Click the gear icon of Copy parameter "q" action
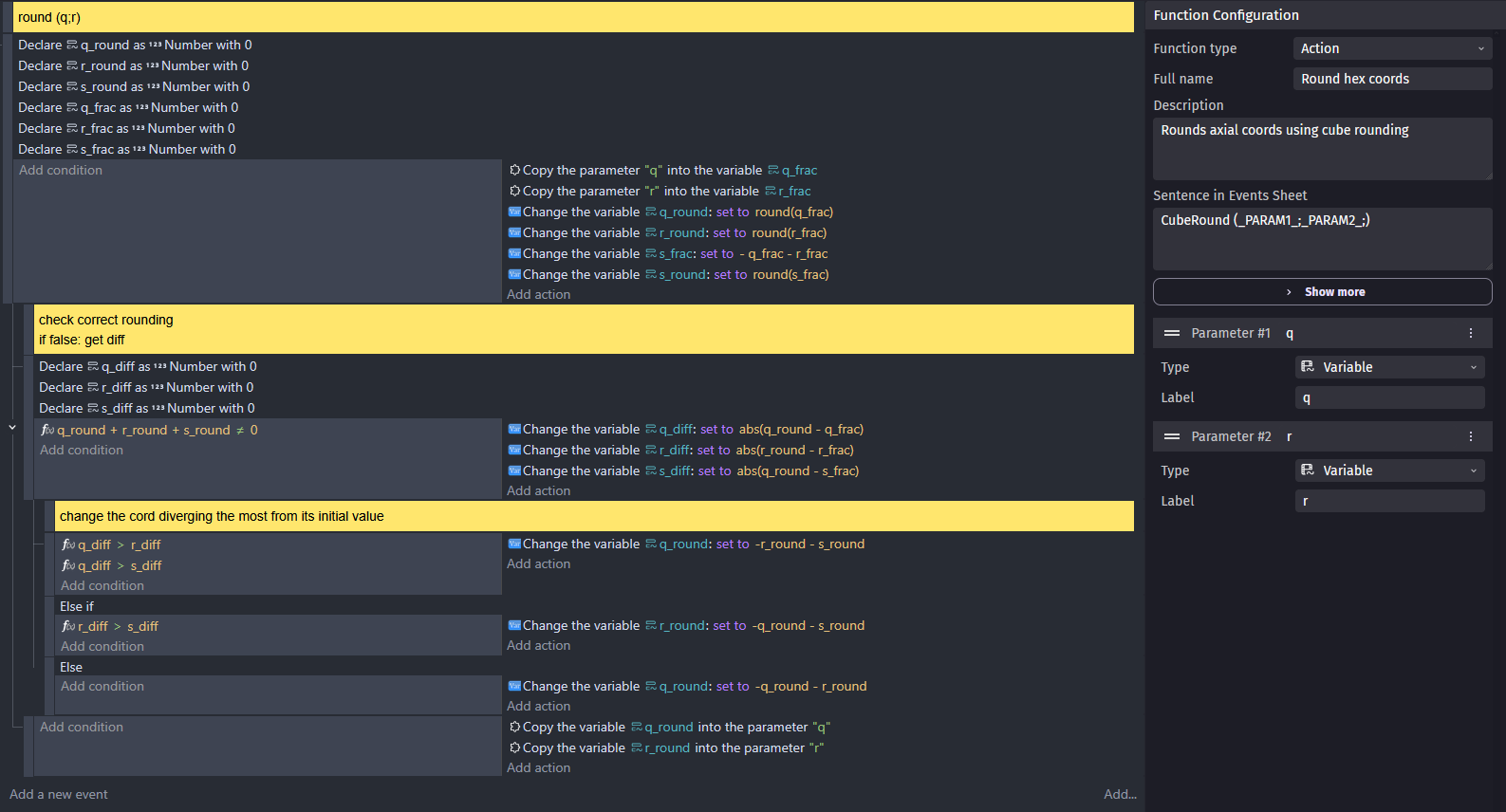The height and width of the screenshot is (812, 1506). pyautogui.click(x=514, y=171)
